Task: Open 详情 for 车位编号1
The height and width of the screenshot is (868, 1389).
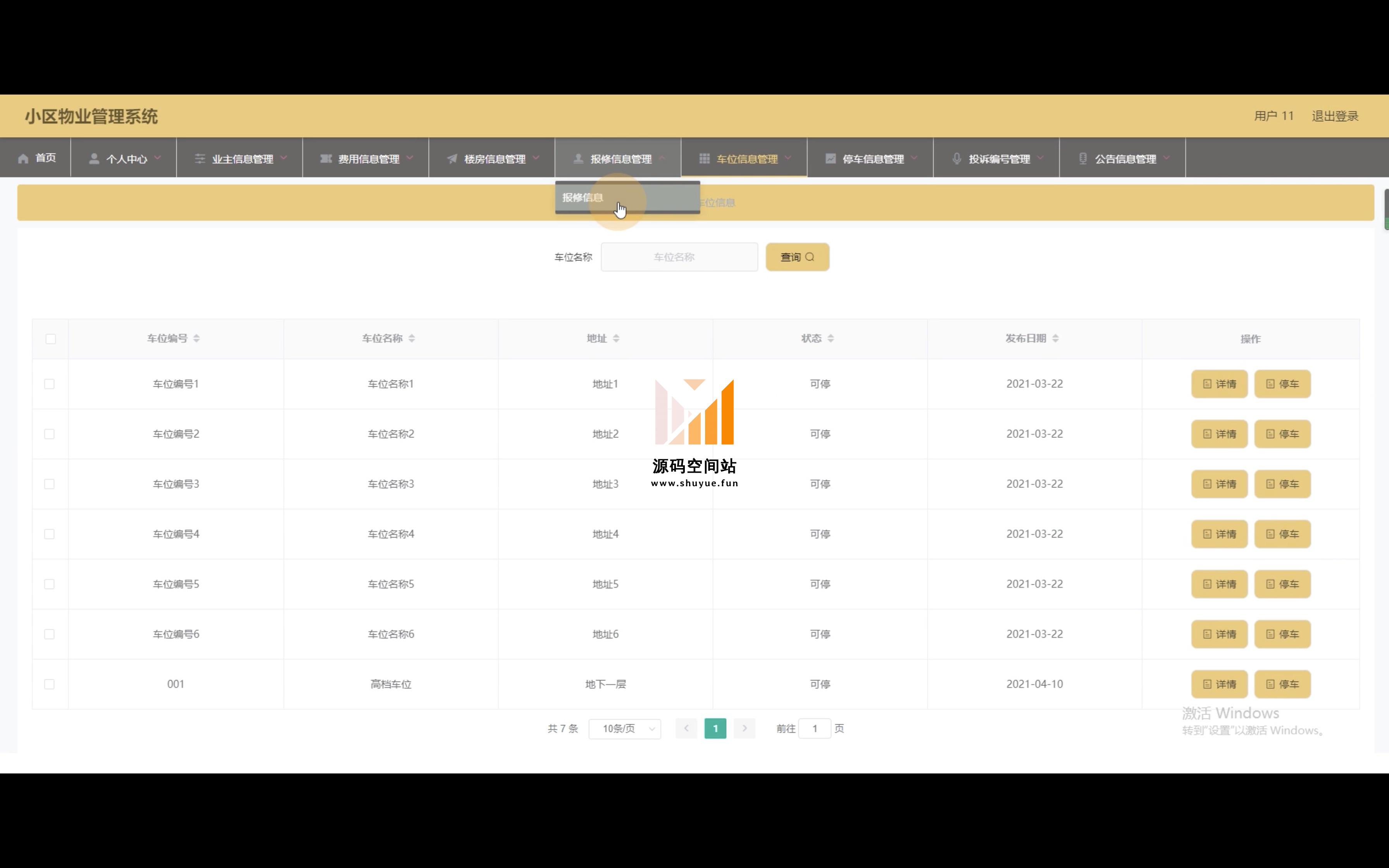Action: 1219,384
